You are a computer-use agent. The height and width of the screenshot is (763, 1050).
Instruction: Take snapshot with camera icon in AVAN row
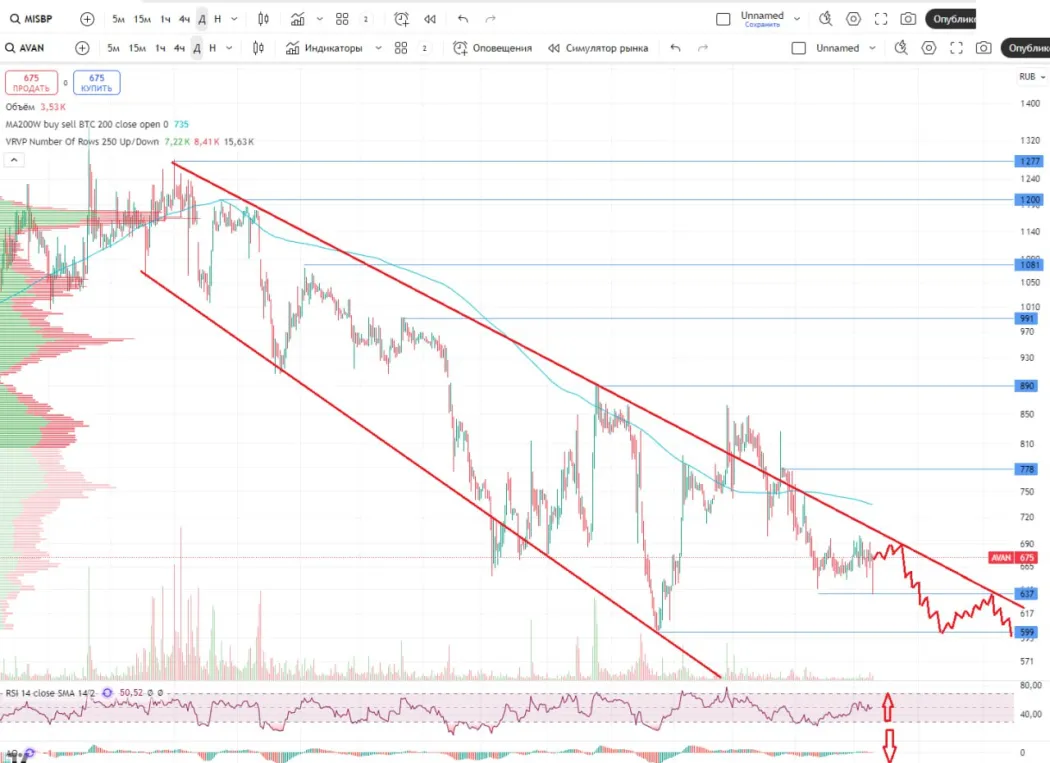[984, 48]
